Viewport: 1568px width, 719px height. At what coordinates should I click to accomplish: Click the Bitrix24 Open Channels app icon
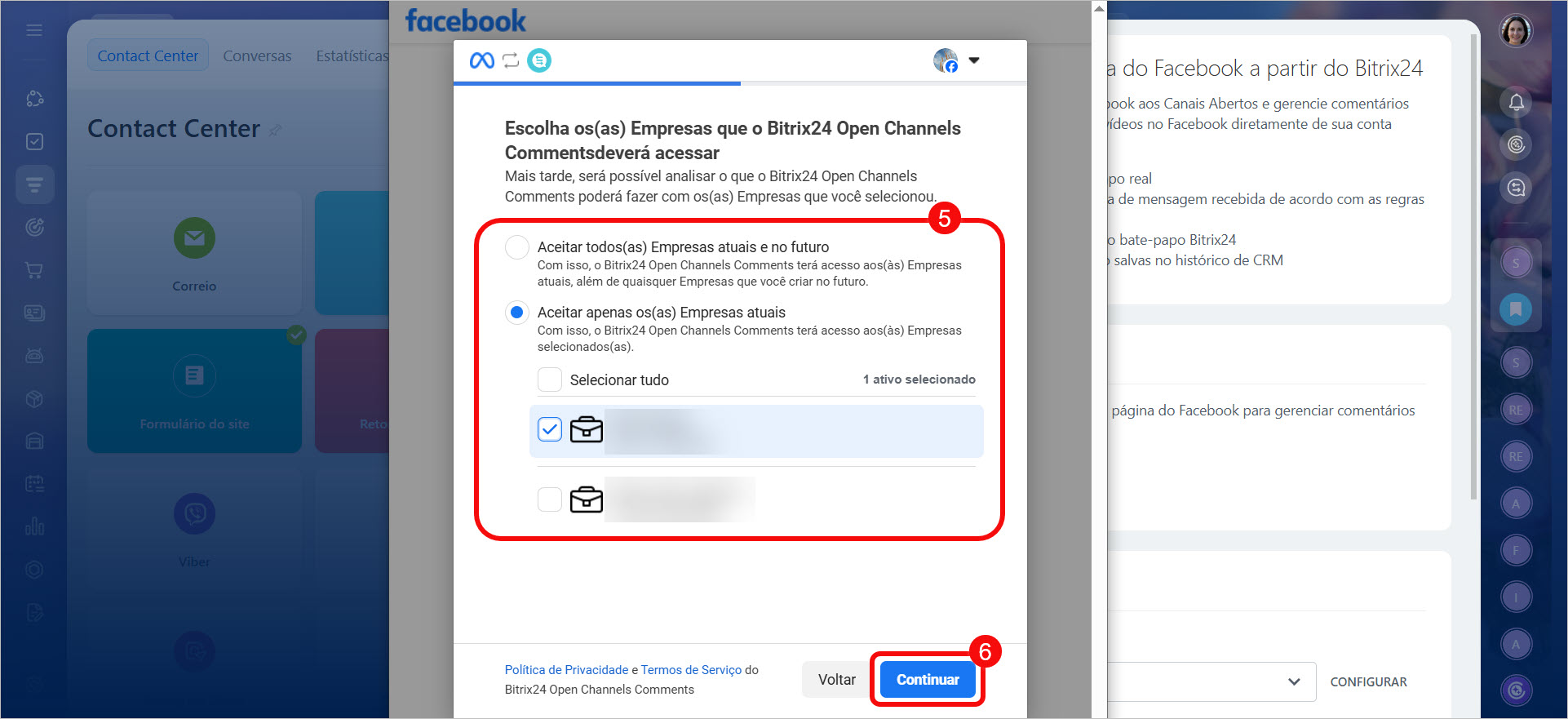click(539, 60)
